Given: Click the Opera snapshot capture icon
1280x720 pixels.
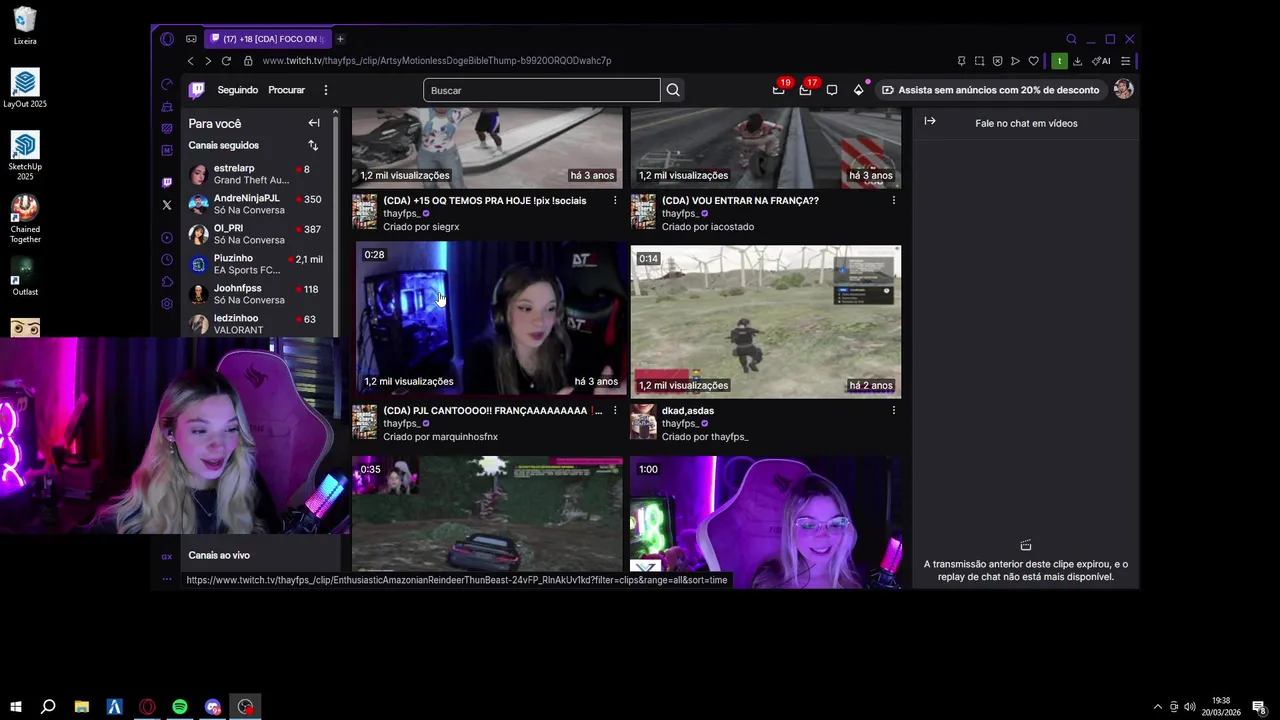Looking at the screenshot, I should click(979, 61).
